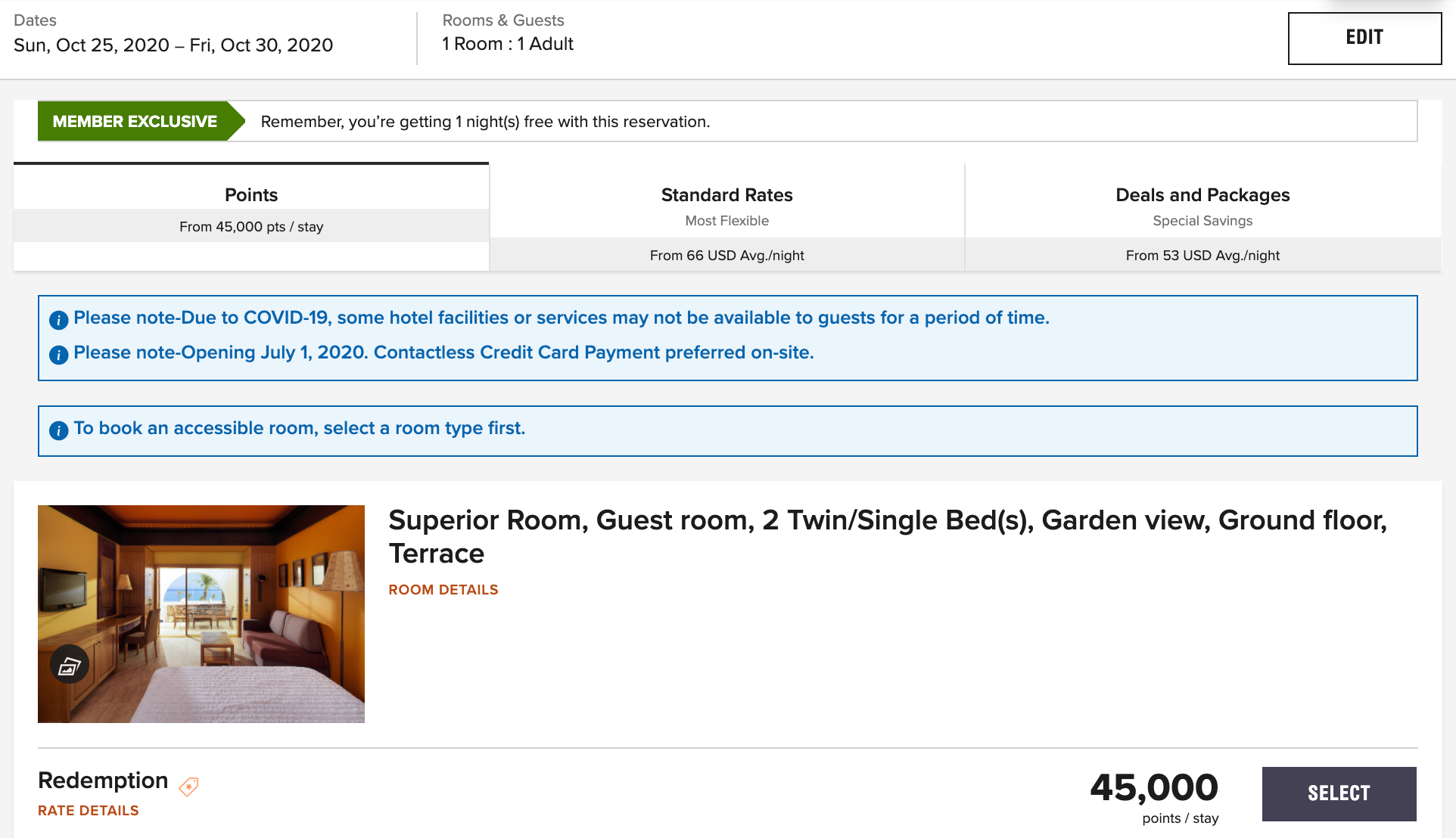
Task: Open the Deals and Packages tab
Action: click(x=1202, y=217)
